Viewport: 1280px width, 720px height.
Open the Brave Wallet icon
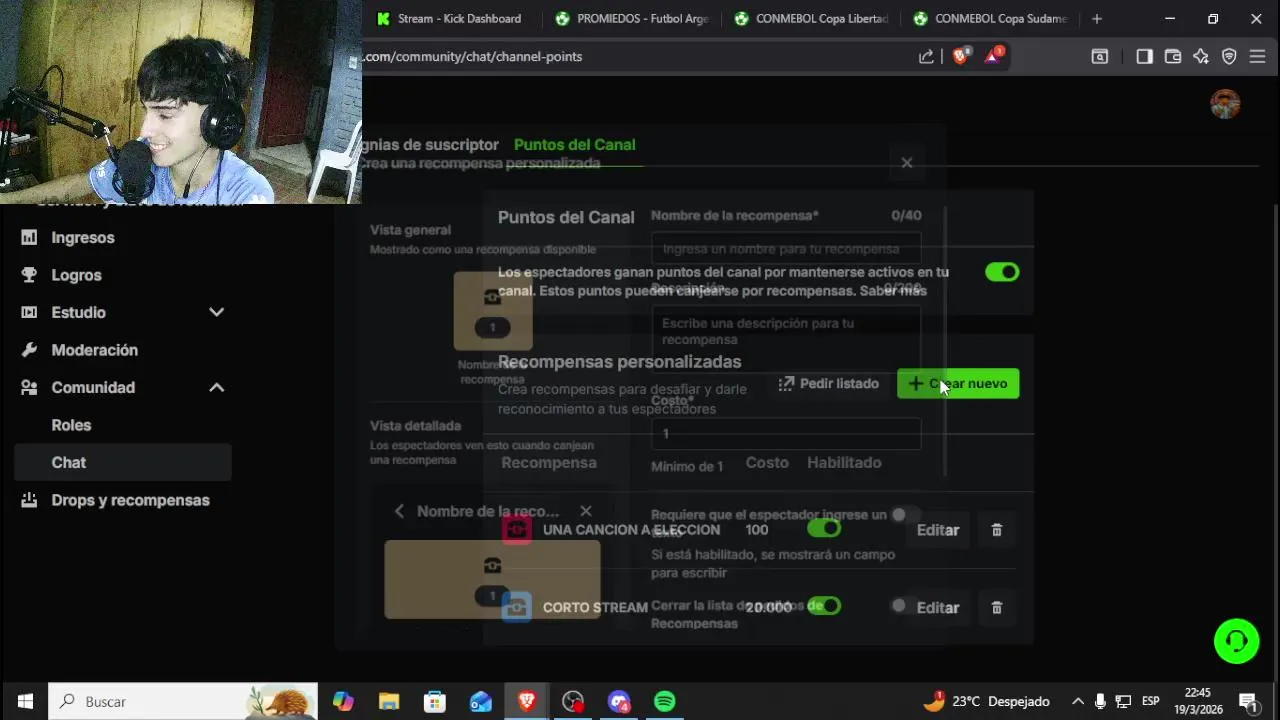[1173, 57]
